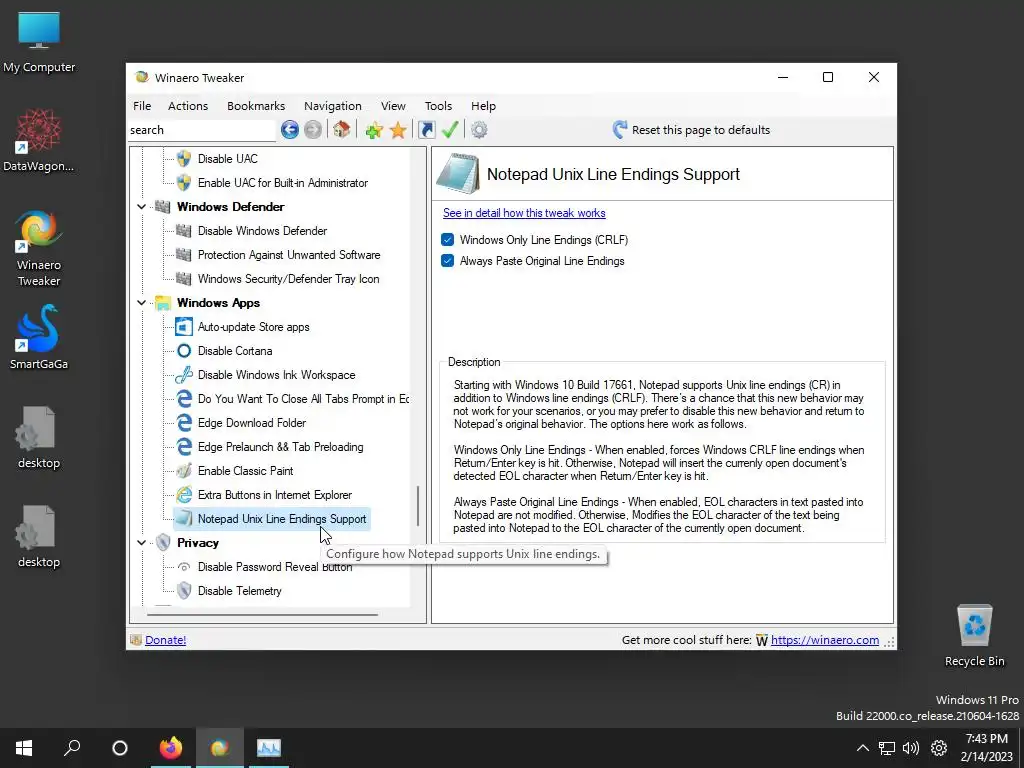This screenshot has width=1024, height=768.
Task: Click the Cortana circle taskbar button
Action: point(120,748)
